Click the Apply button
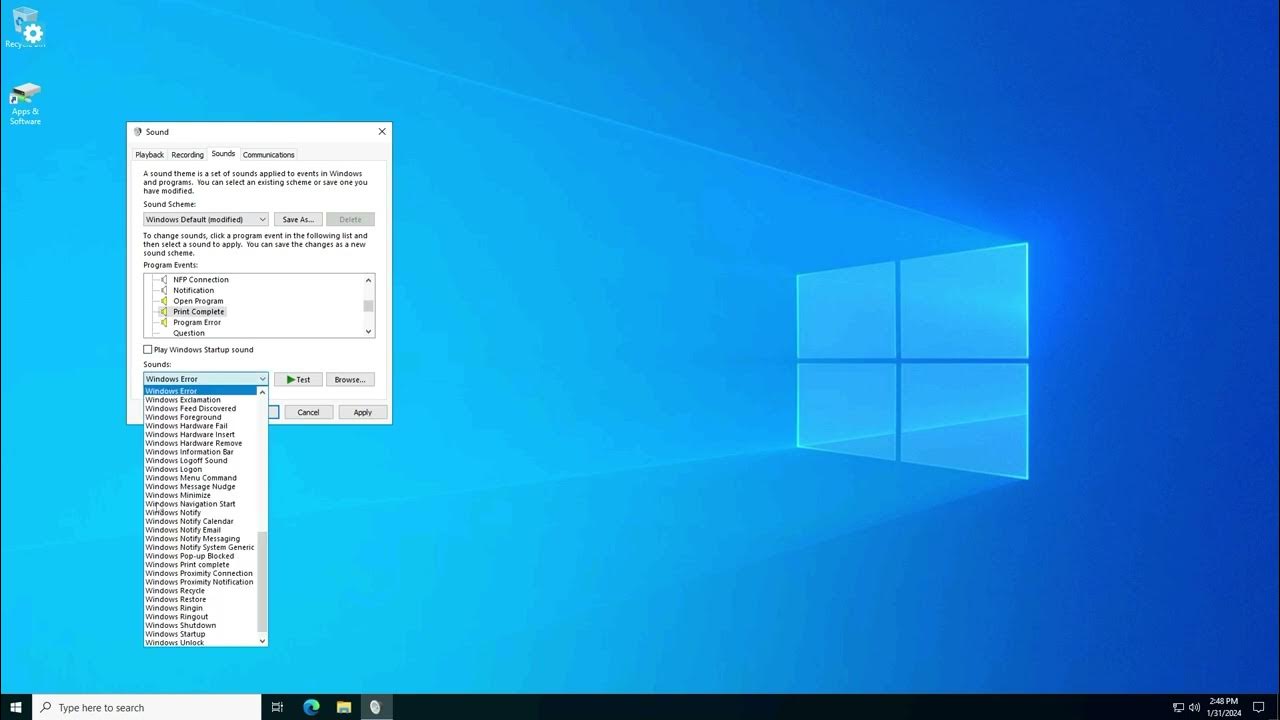 [x=362, y=412]
